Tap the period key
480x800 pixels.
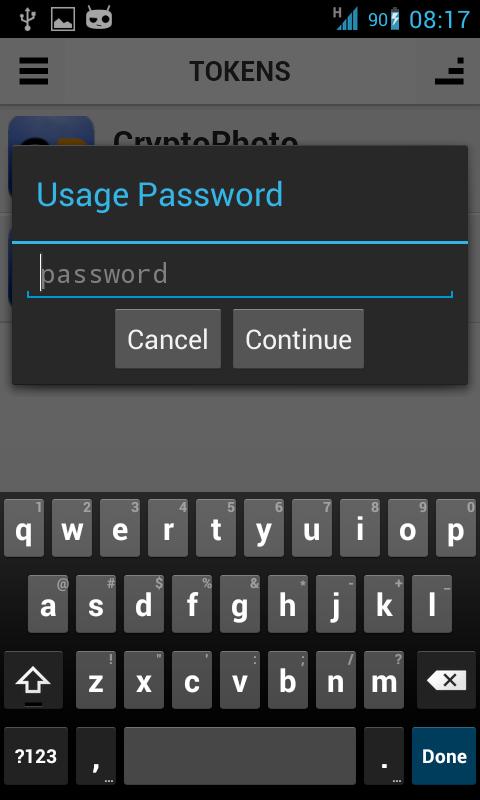click(x=384, y=756)
